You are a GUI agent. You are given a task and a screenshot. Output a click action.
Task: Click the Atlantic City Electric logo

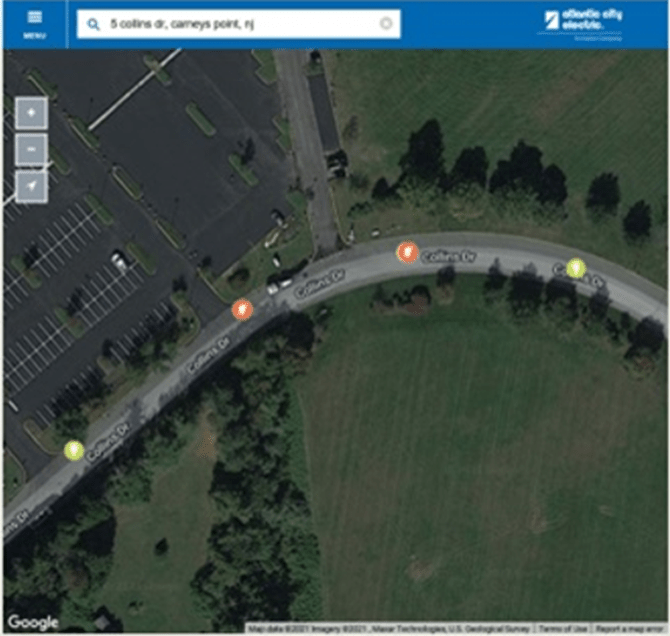[583, 24]
